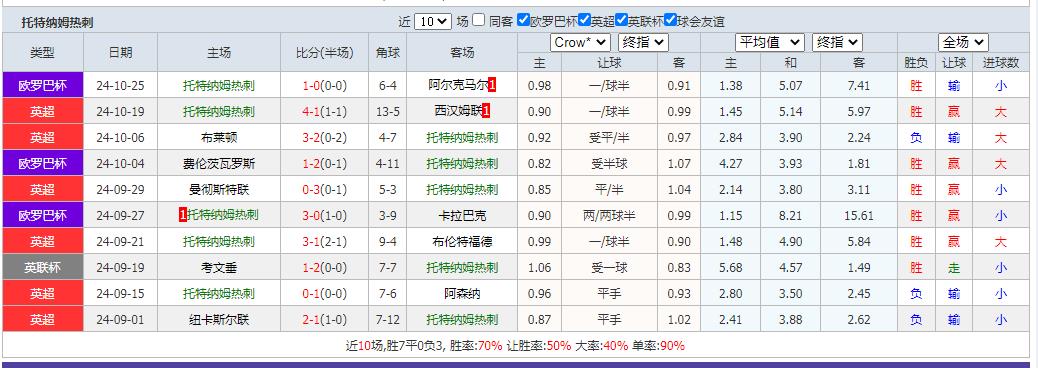Viewport: 1038px width, 368px height.
Task: Click the red card badge beside 阿尔克马尔
Action: pyautogui.click(x=493, y=85)
